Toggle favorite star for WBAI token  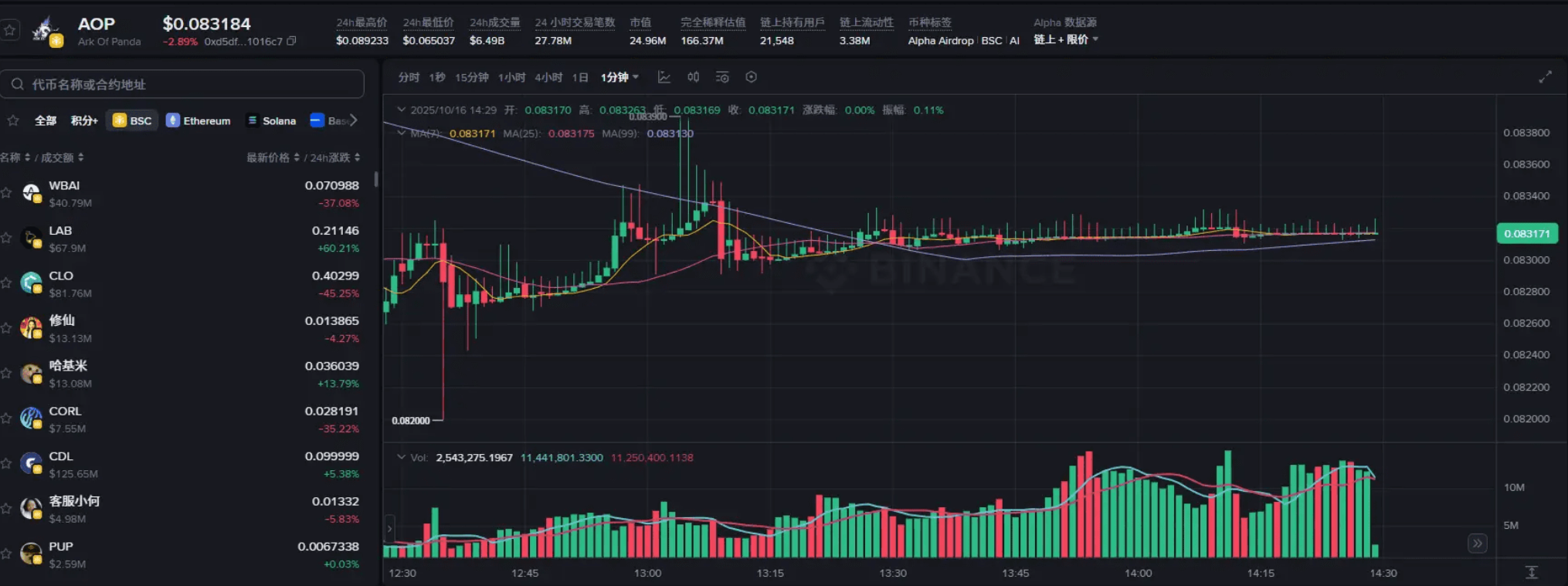(7, 193)
